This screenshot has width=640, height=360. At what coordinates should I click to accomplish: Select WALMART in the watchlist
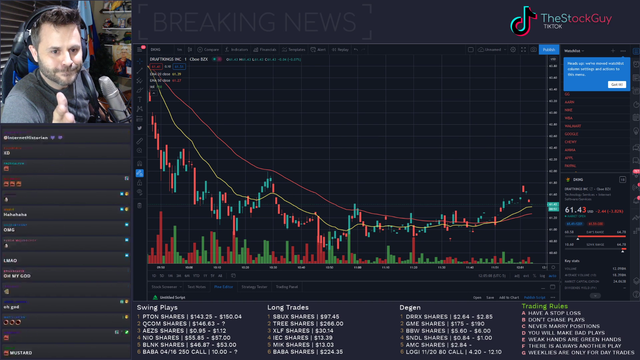573,126
